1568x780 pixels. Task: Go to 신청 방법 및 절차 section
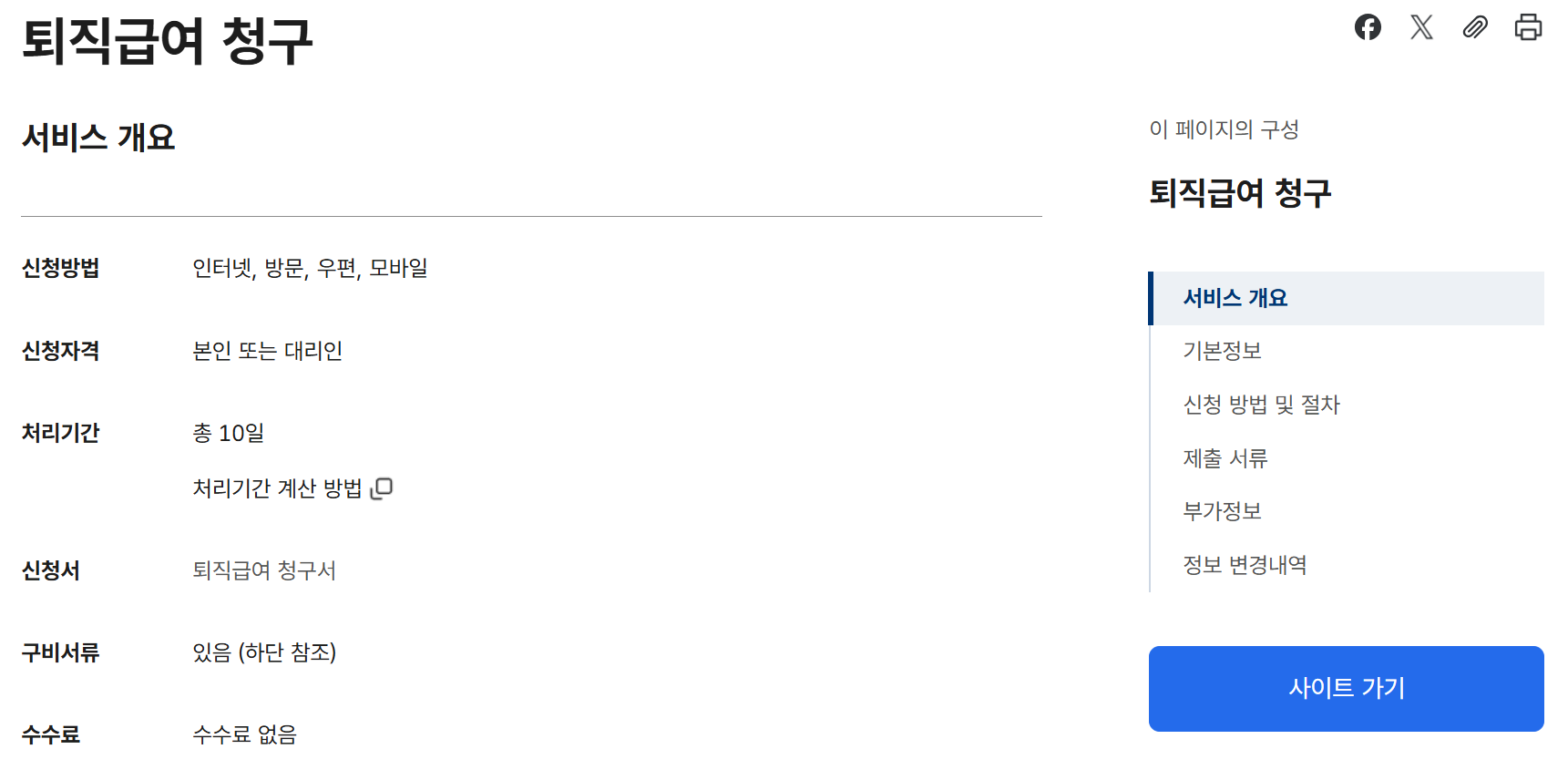click(x=1261, y=405)
